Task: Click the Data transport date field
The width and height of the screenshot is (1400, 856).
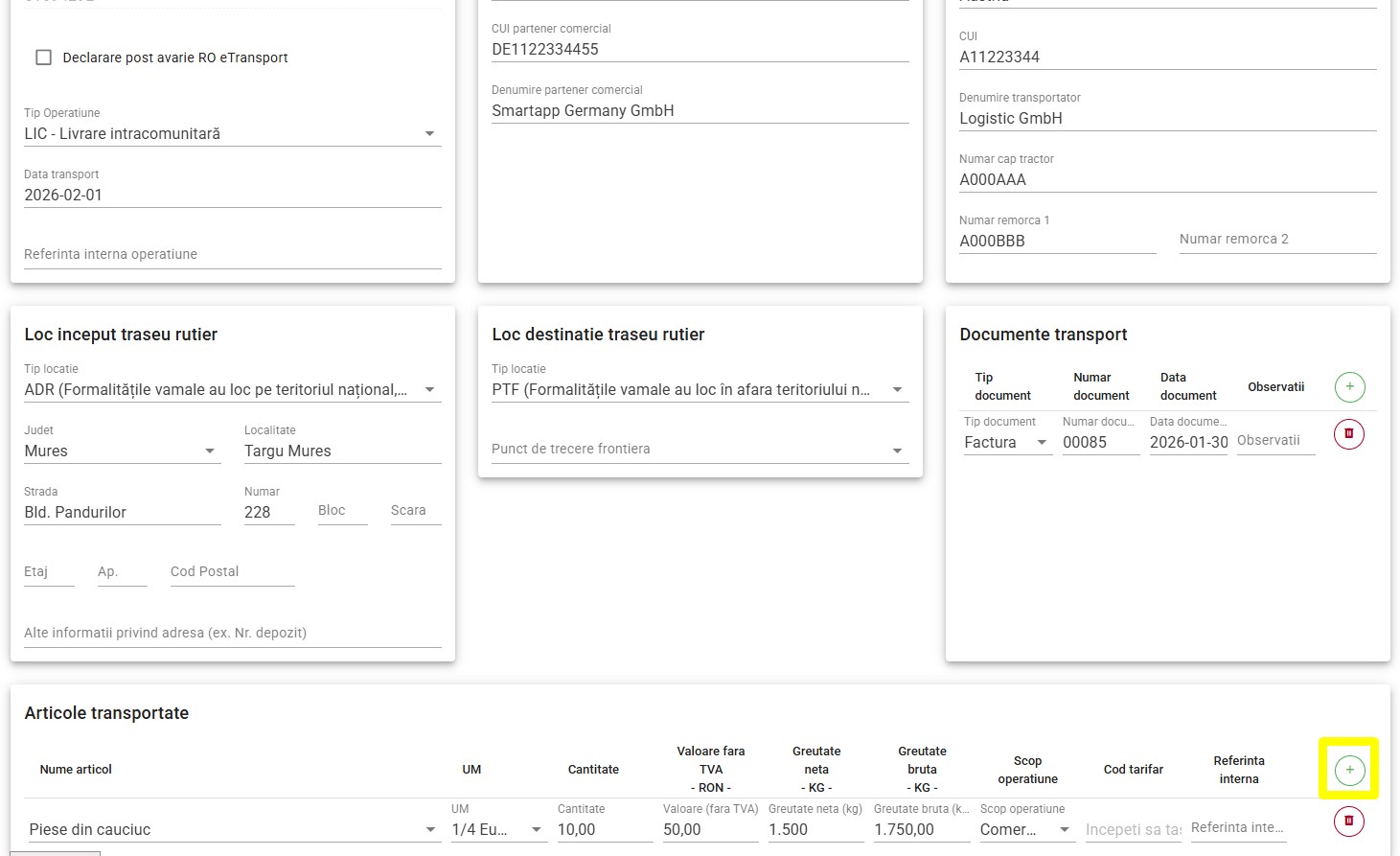Action: tap(232, 196)
